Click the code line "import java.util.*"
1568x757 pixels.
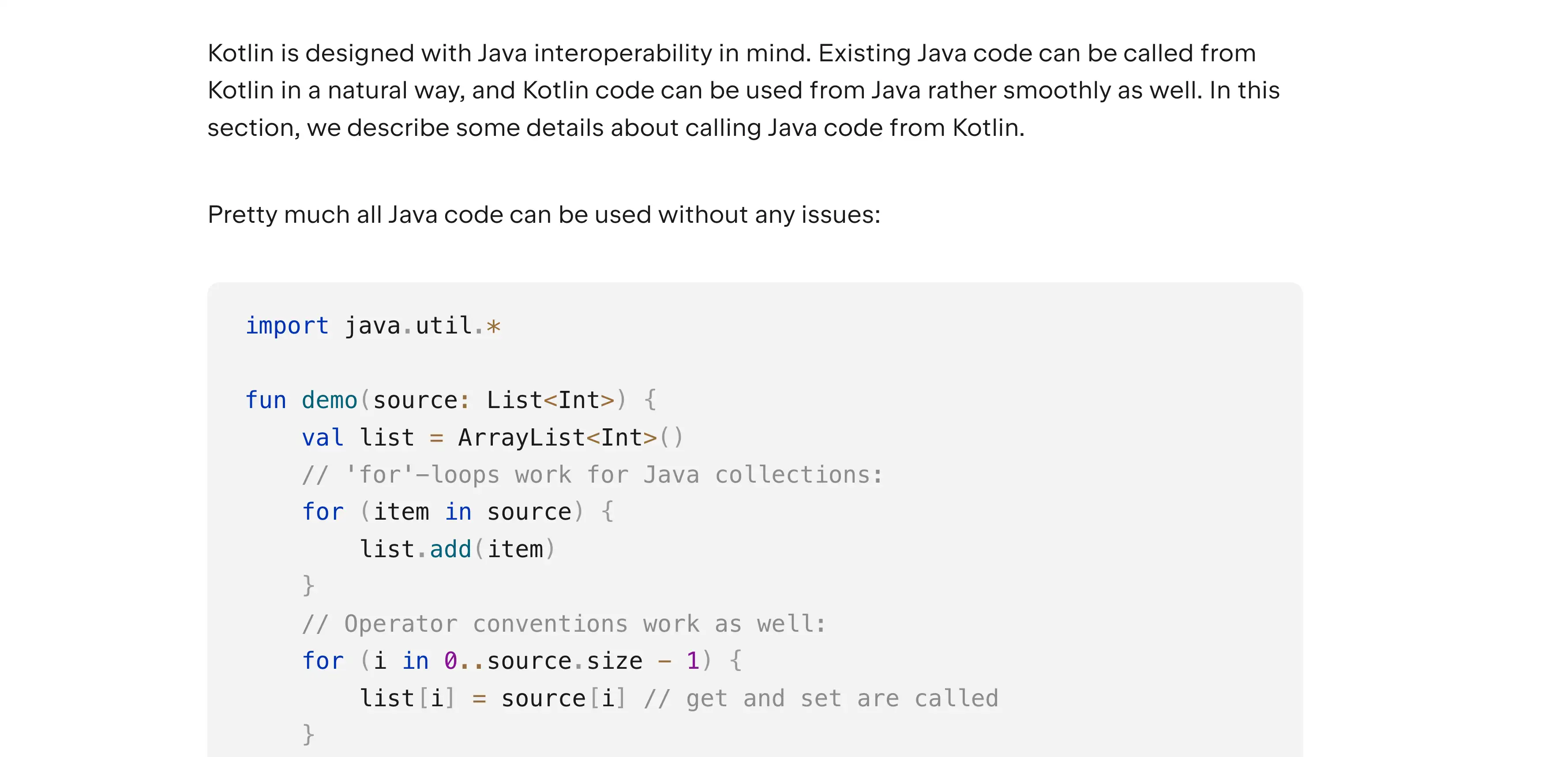373,326
